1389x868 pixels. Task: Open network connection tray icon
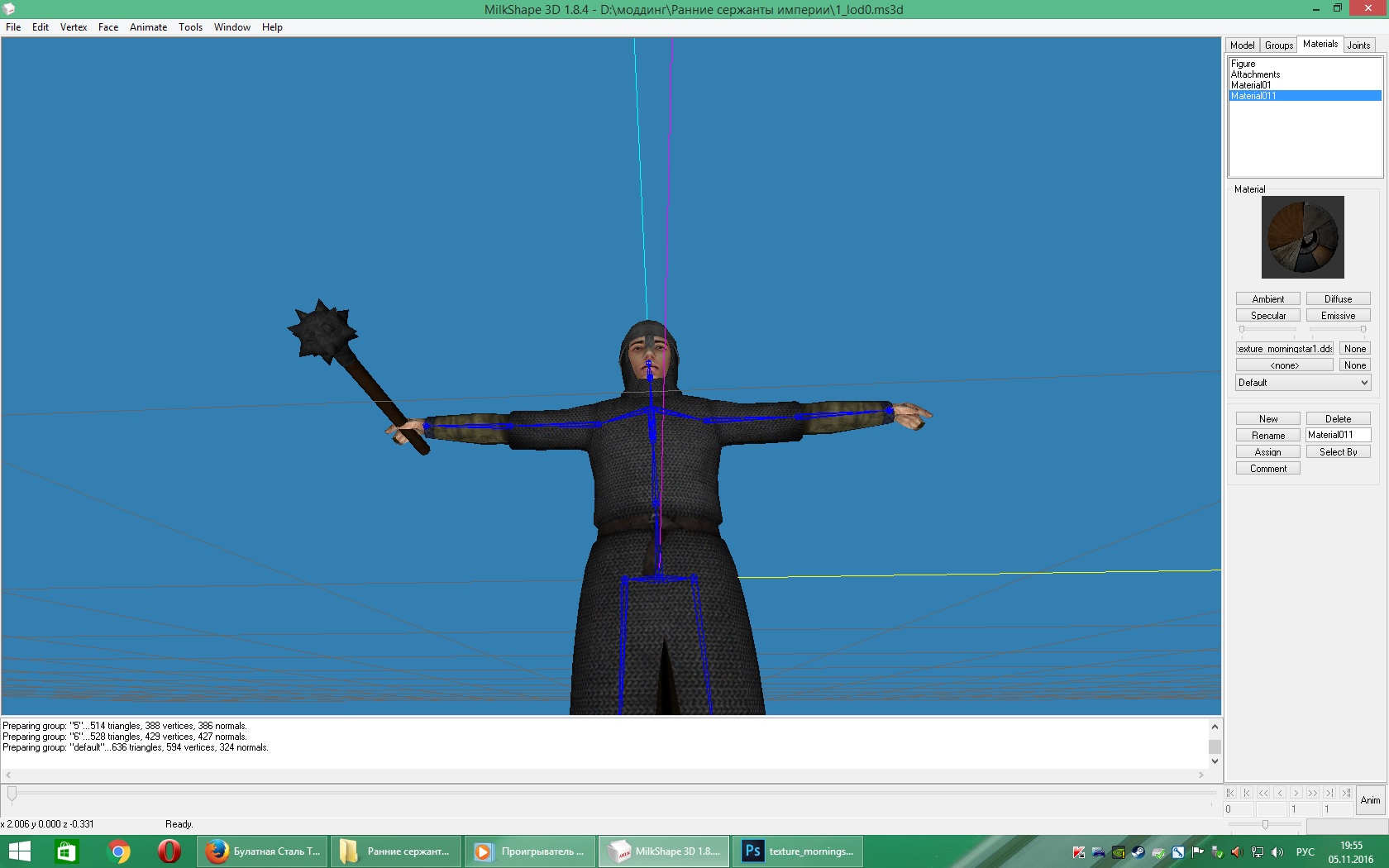pos(1258,852)
